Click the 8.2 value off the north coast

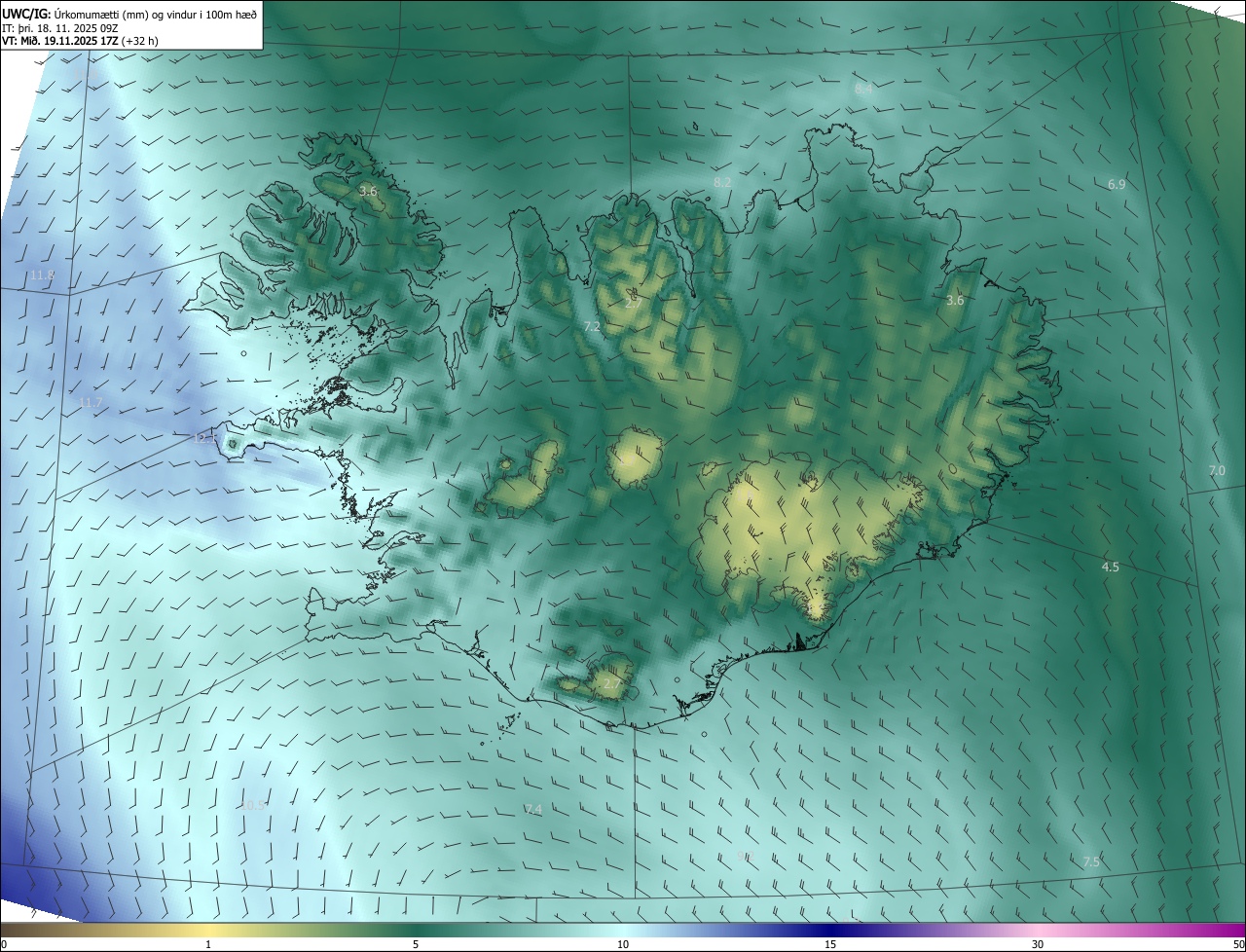[x=722, y=182]
